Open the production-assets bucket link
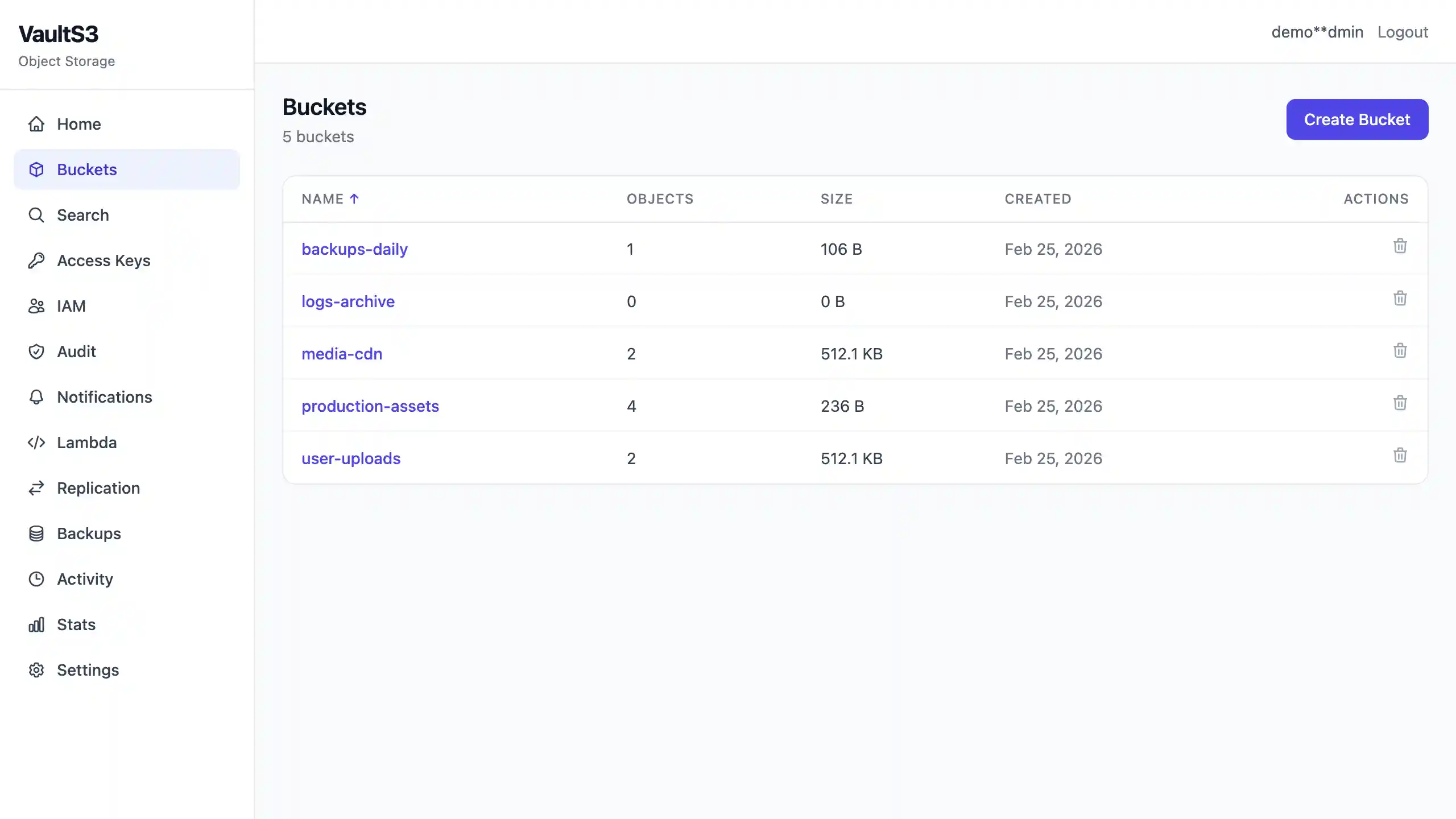 [370, 406]
